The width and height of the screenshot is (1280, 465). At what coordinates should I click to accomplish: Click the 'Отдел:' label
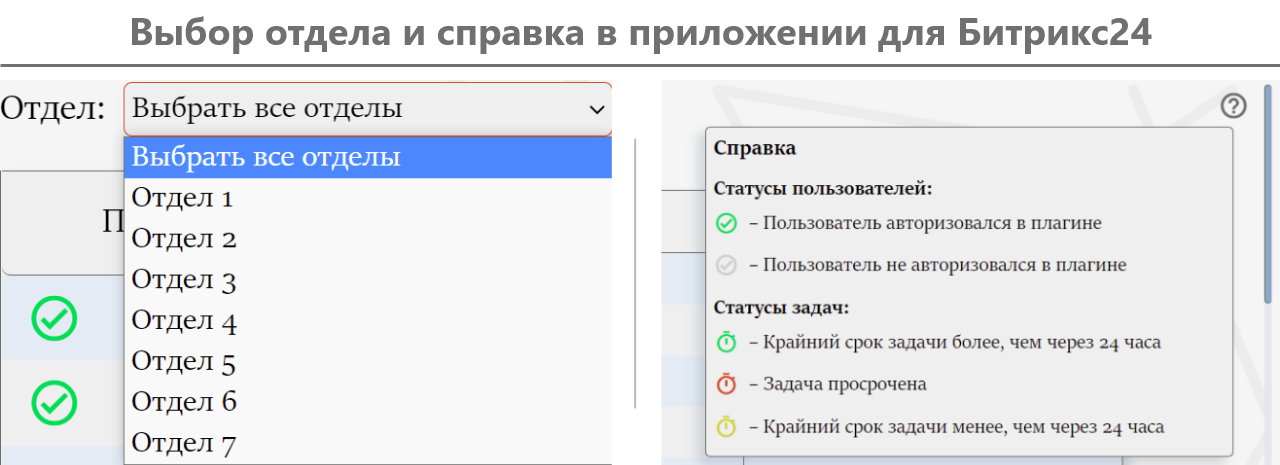[53, 108]
